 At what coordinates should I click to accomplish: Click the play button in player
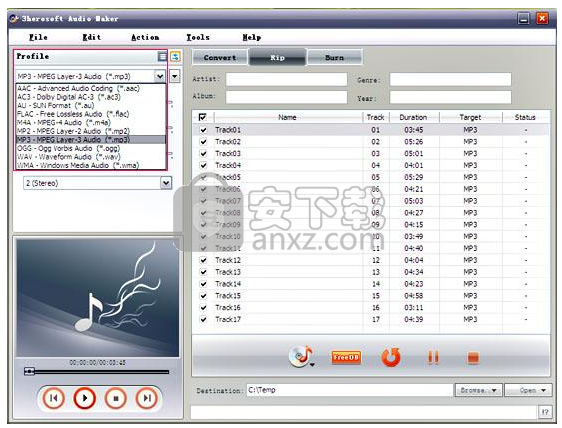85,398
